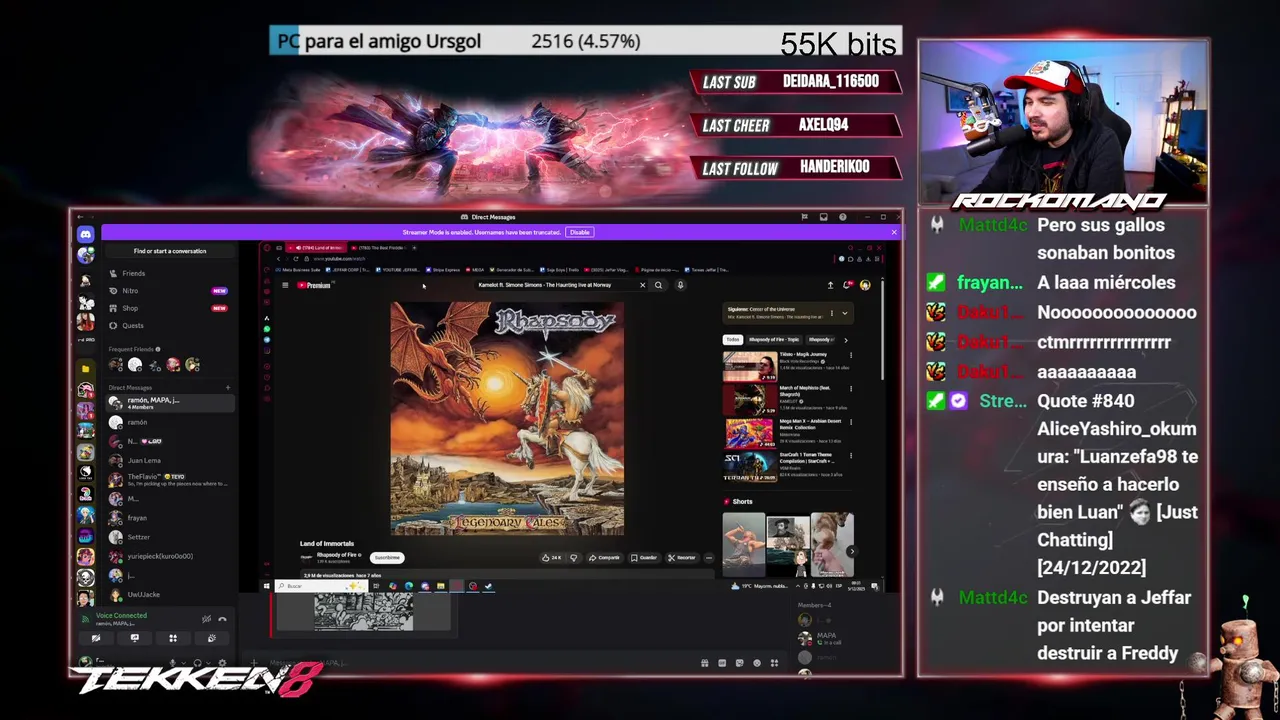Deafen audio with headphones icon

pos(197,663)
